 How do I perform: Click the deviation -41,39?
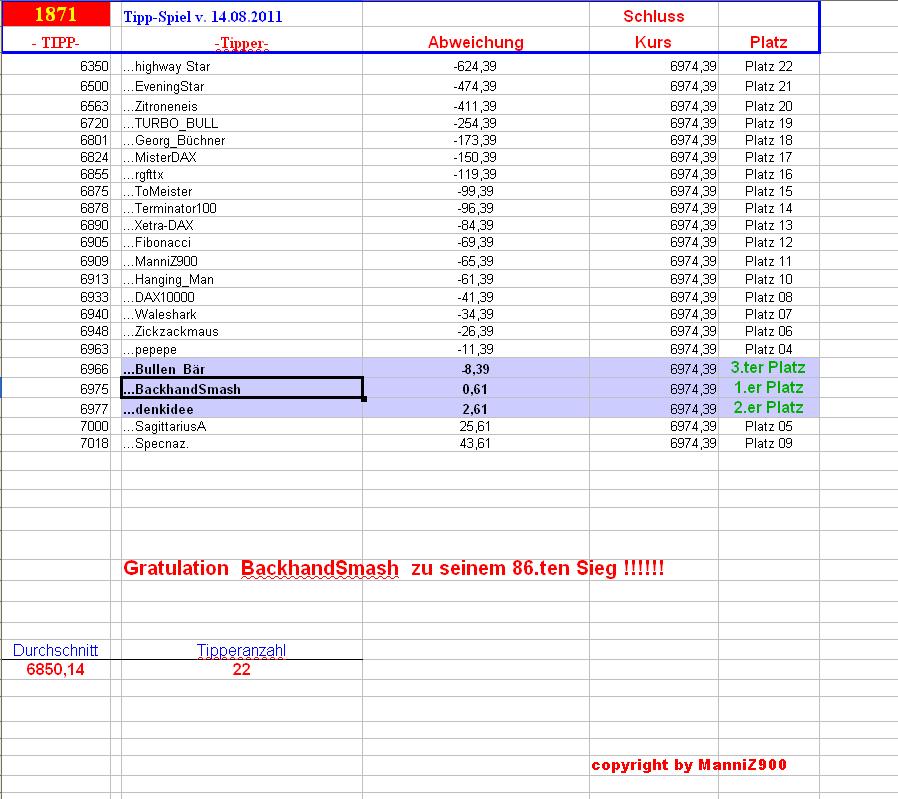coord(475,298)
